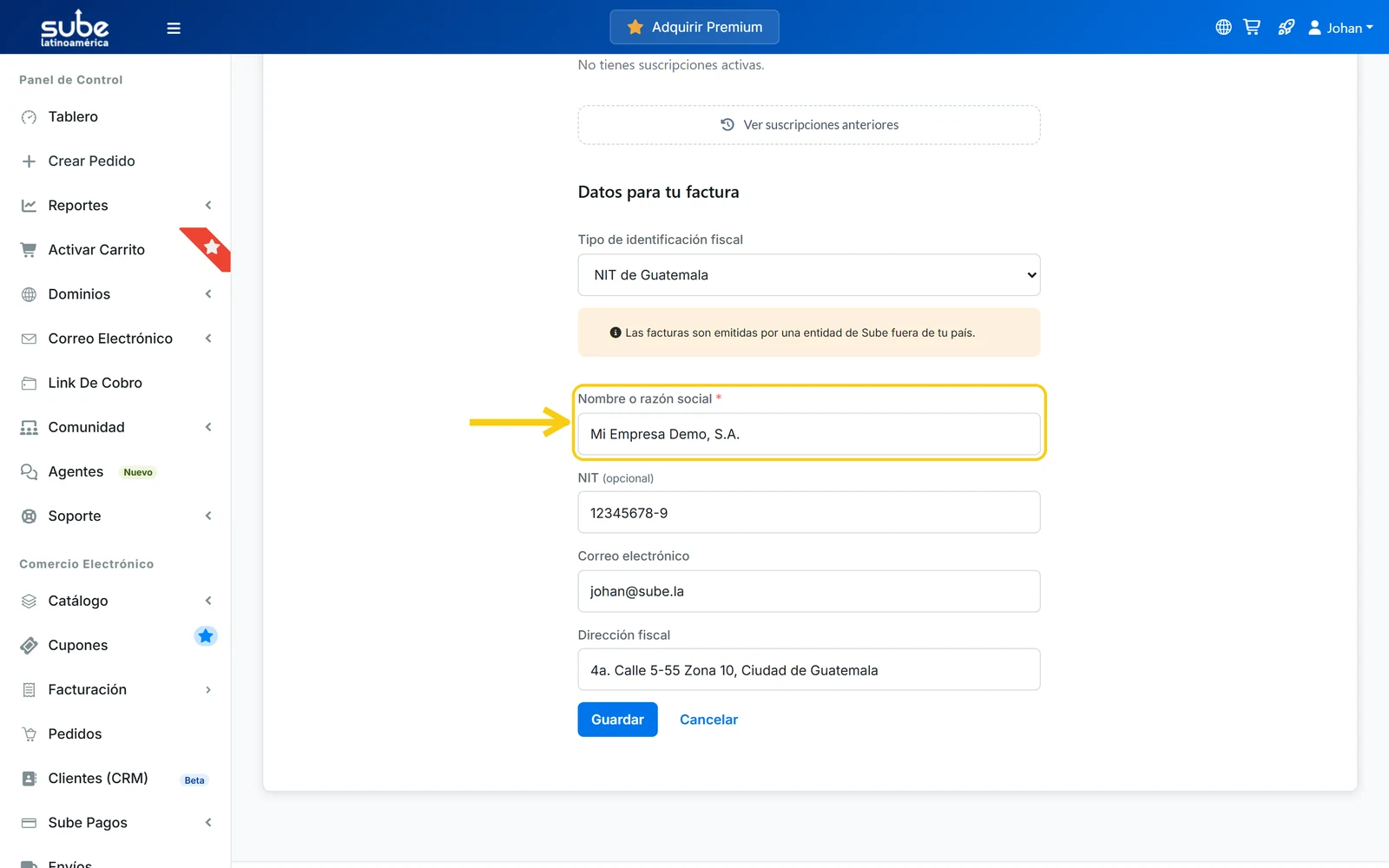Open the globe language icon in header

(1223, 27)
